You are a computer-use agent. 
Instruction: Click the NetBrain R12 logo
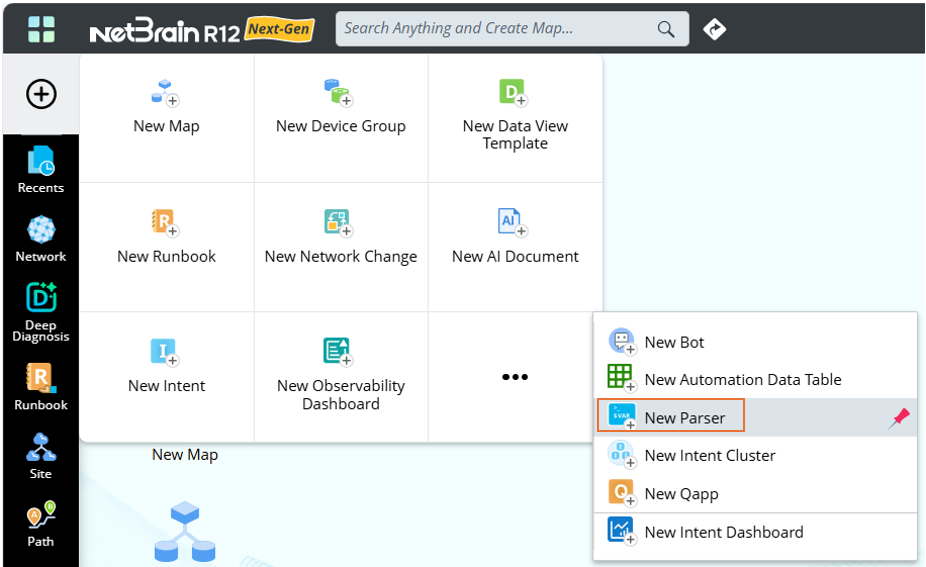[165, 31]
